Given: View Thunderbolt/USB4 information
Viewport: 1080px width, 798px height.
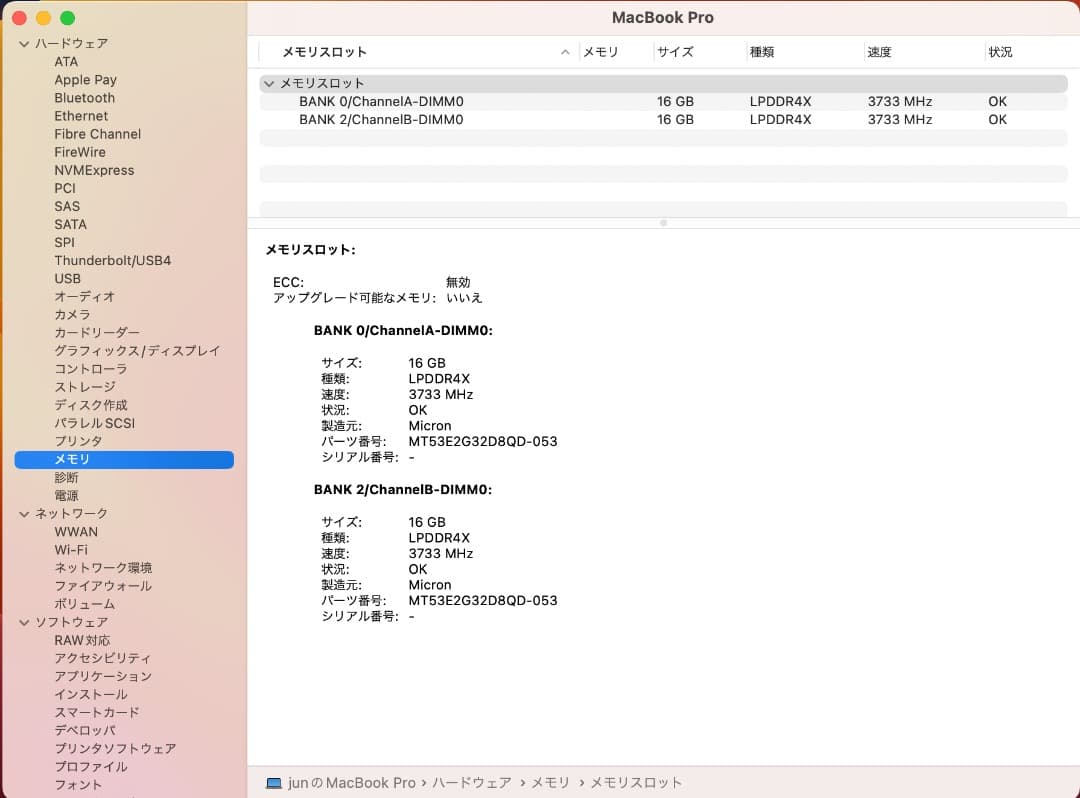Looking at the screenshot, I should tap(113, 260).
